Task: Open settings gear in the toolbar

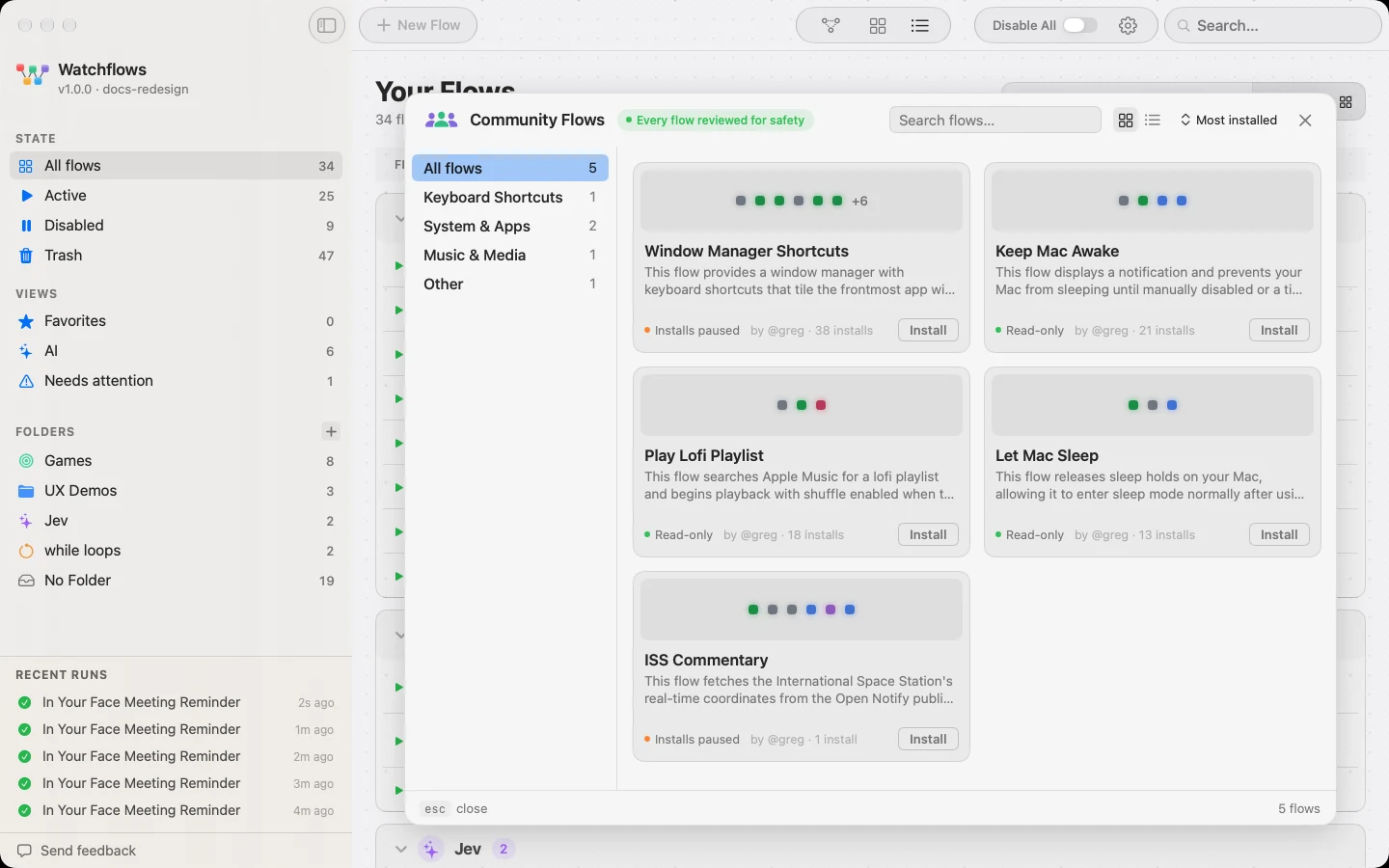Action: pyautogui.click(x=1129, y=26)
